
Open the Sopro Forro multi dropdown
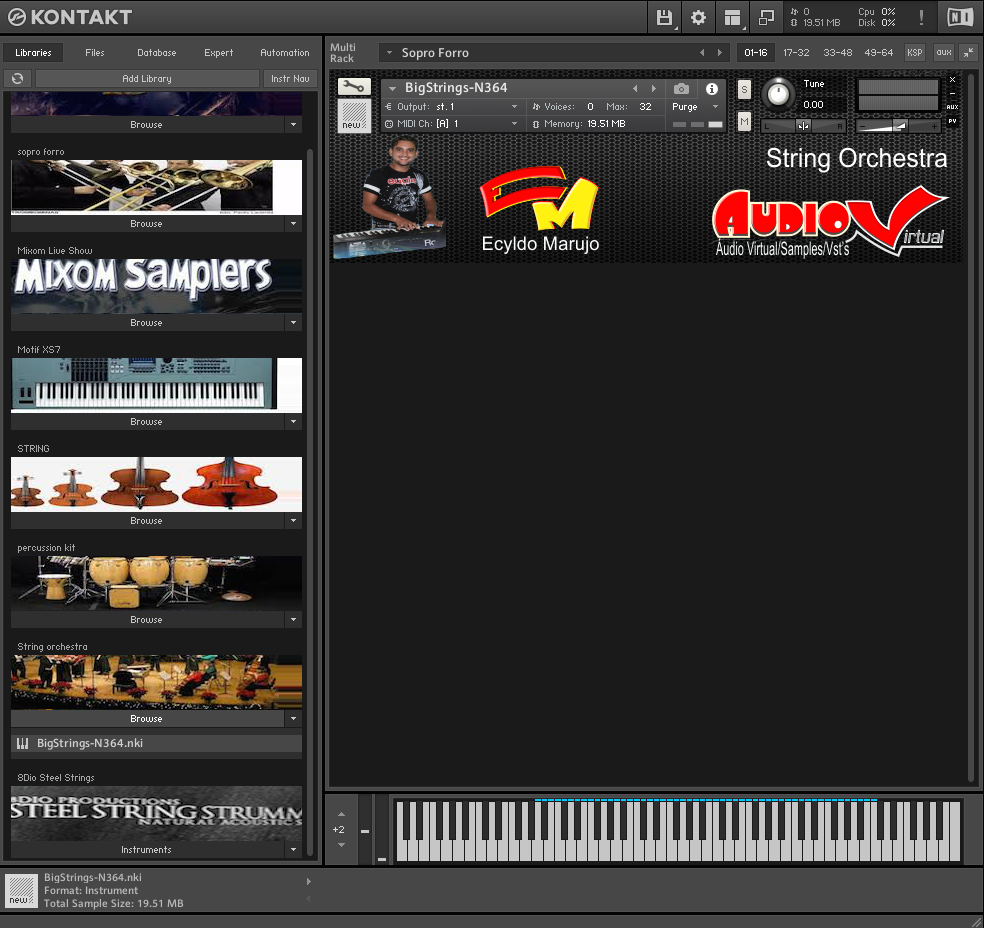389,53
